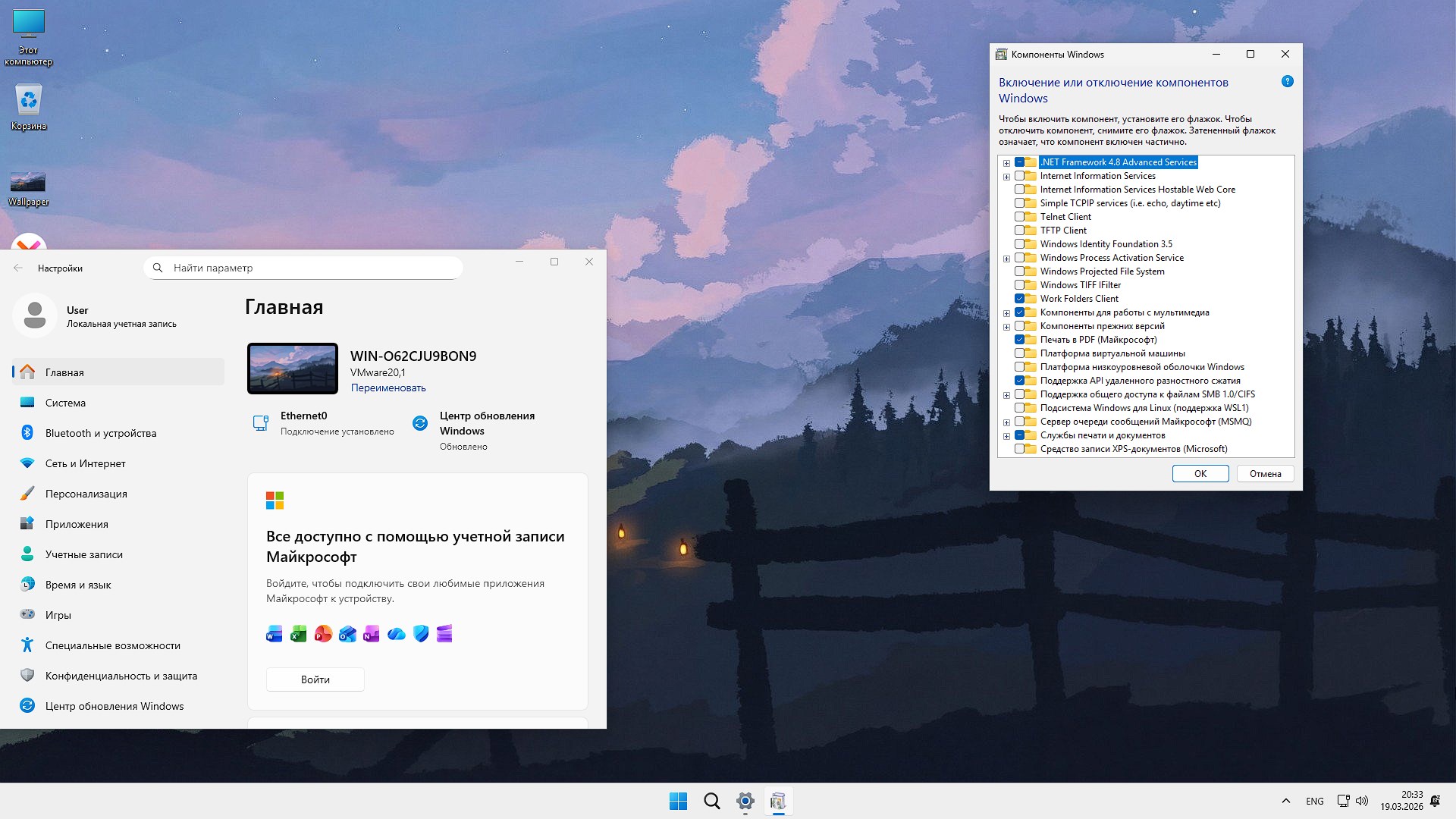Click inside the Найти параметр search field
The width and height of the screenshot is (1456, 819).
tap(303, 268)
